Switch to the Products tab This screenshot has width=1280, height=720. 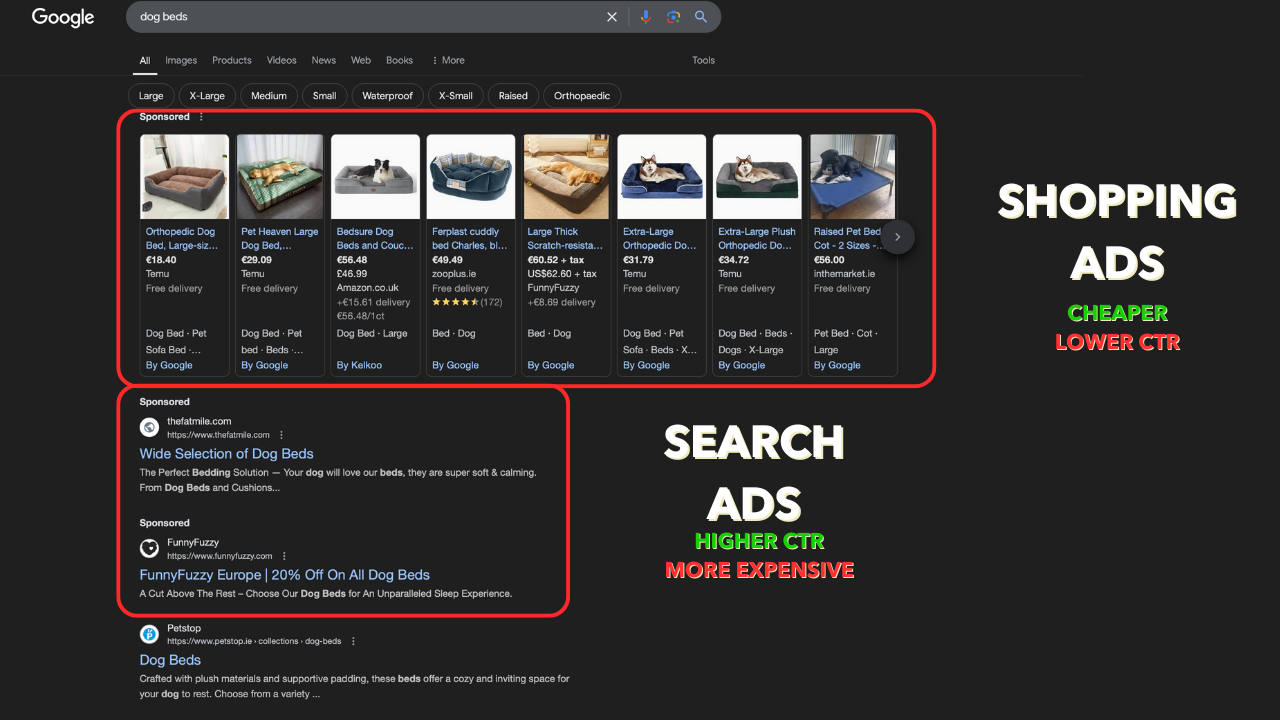[x=232, y=60]
